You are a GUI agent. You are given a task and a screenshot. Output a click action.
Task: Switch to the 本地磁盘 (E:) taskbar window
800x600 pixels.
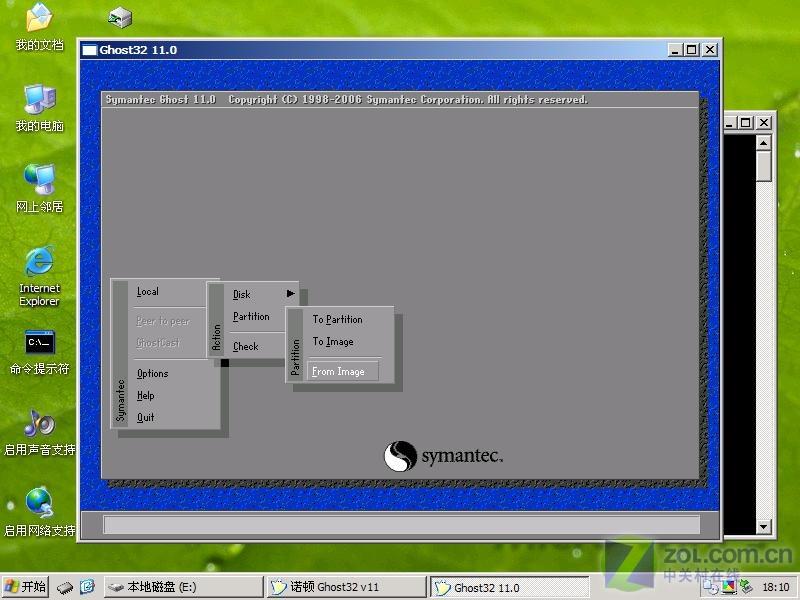184,587
